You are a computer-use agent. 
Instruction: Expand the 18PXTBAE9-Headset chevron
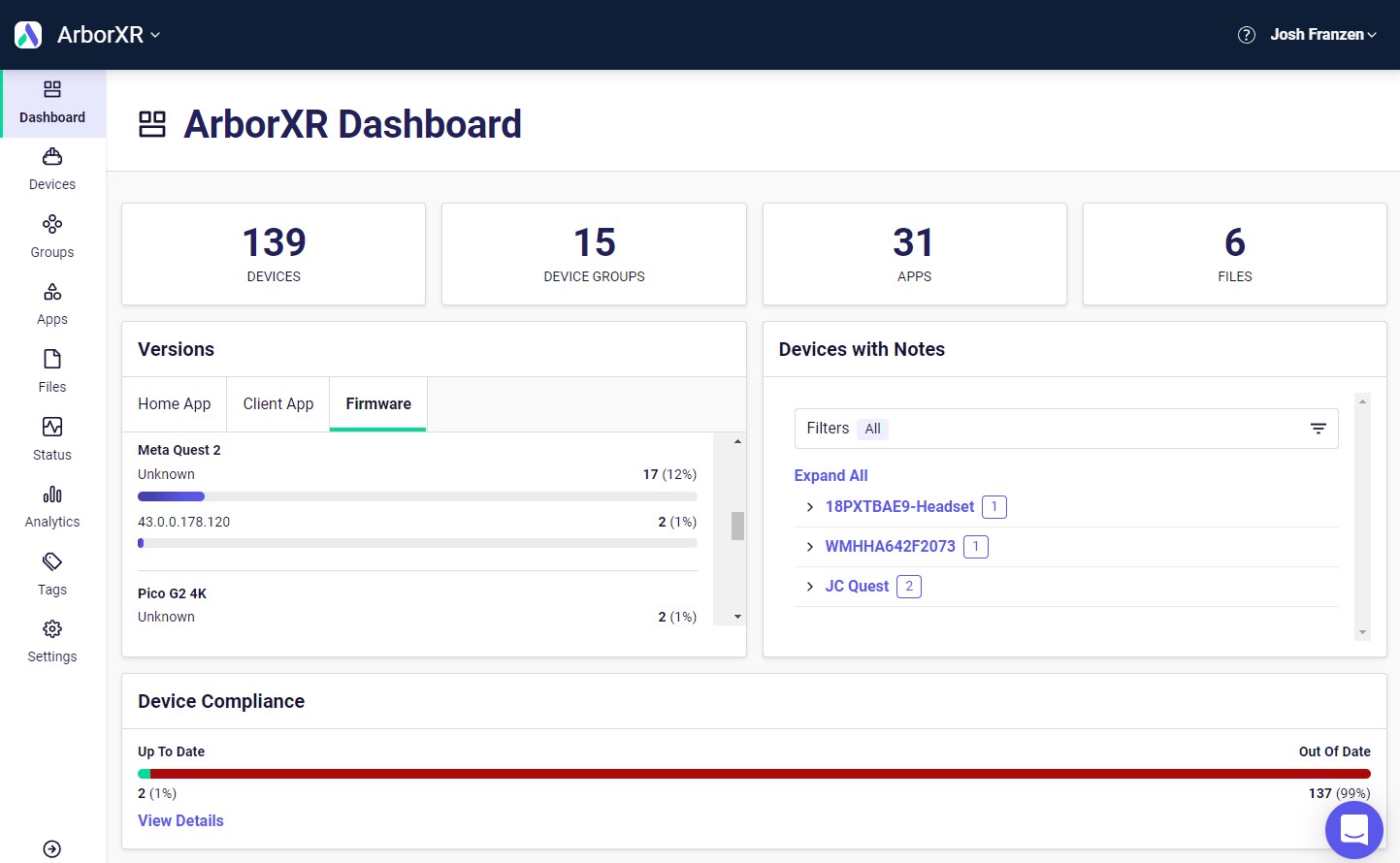click(x=809, y=507)
